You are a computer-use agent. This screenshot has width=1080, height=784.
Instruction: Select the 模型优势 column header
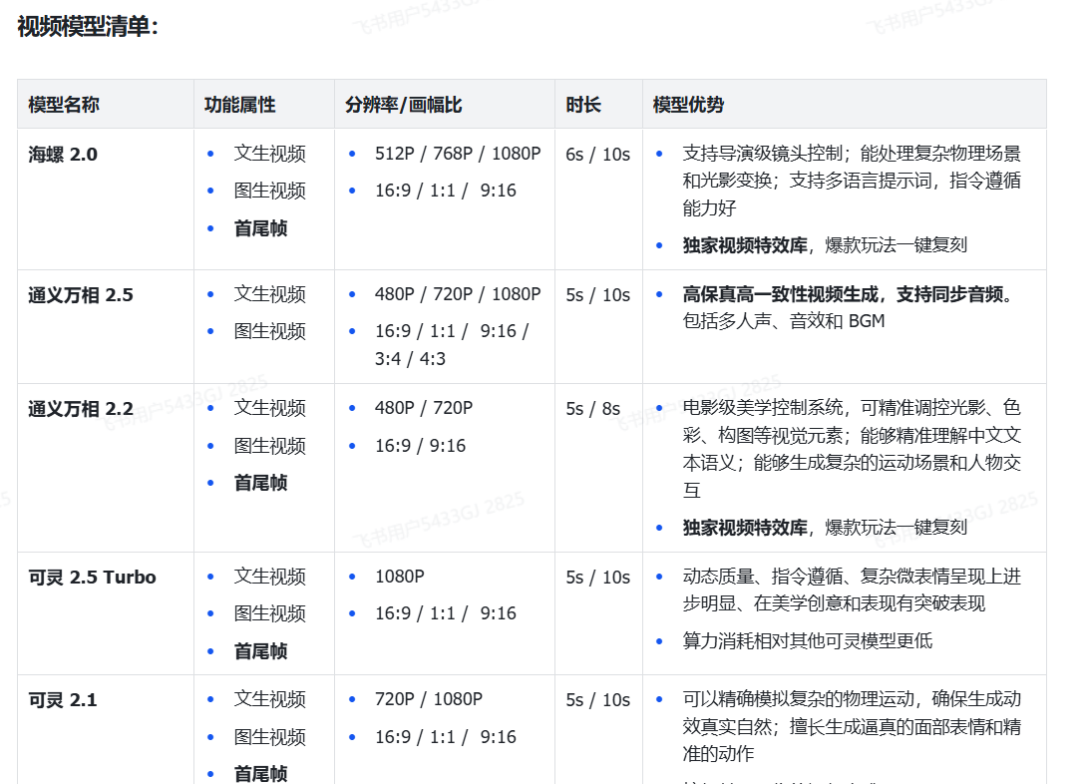click(x=688, y=105)
